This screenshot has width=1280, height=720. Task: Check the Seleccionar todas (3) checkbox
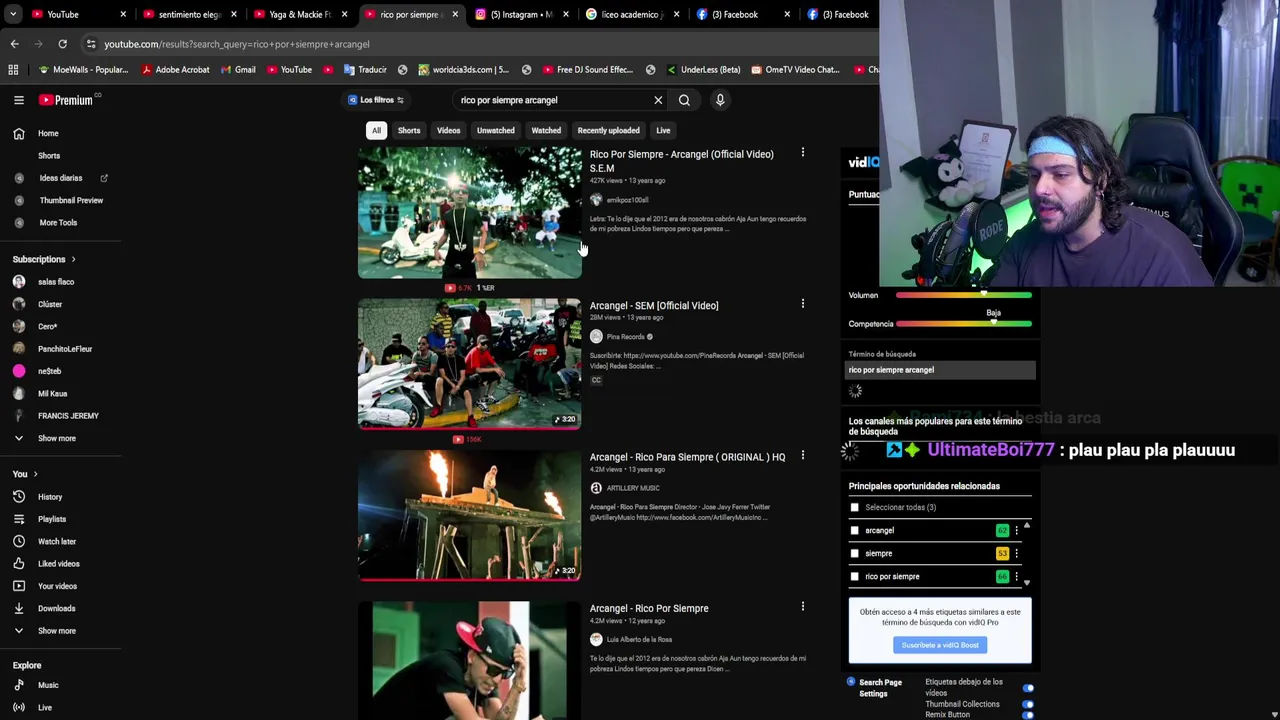854,508
